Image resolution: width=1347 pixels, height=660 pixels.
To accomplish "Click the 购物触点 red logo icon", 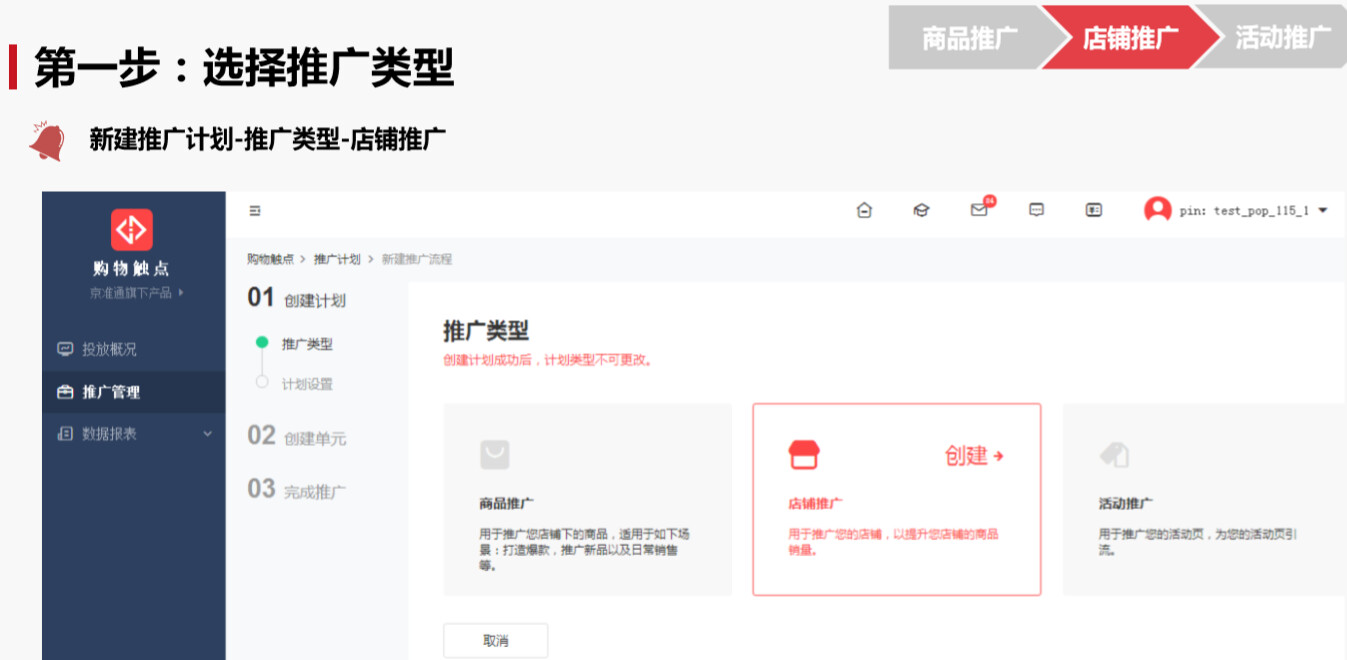I will (132, 229).
